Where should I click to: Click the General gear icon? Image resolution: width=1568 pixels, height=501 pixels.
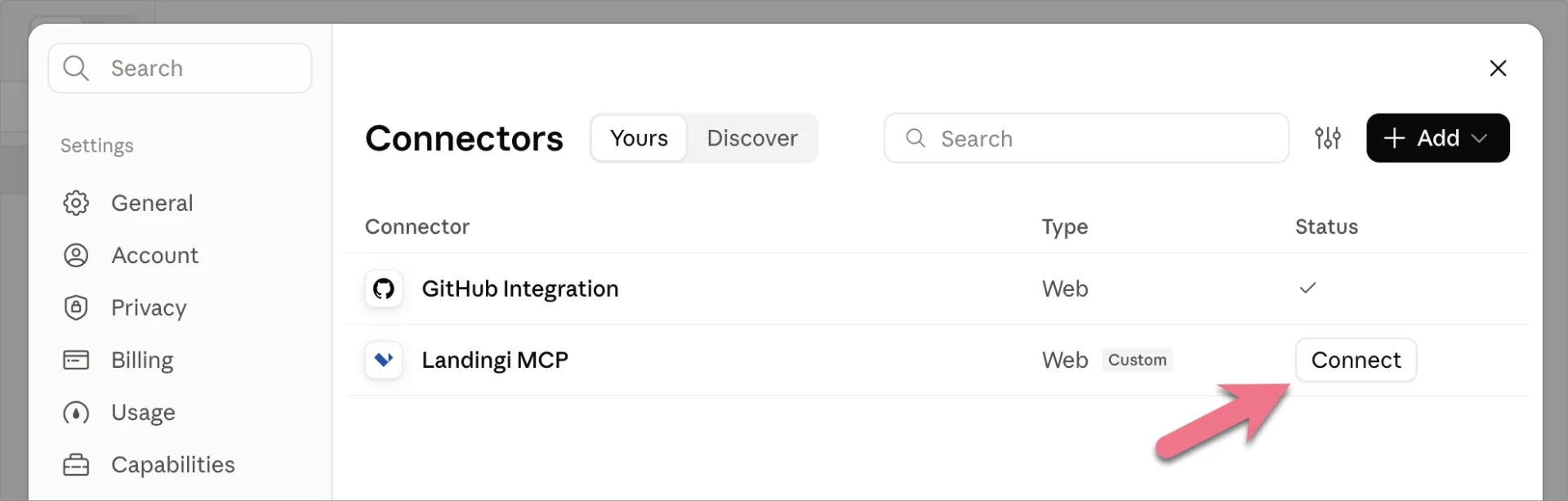pyautogui.click(x=76, y=203)
